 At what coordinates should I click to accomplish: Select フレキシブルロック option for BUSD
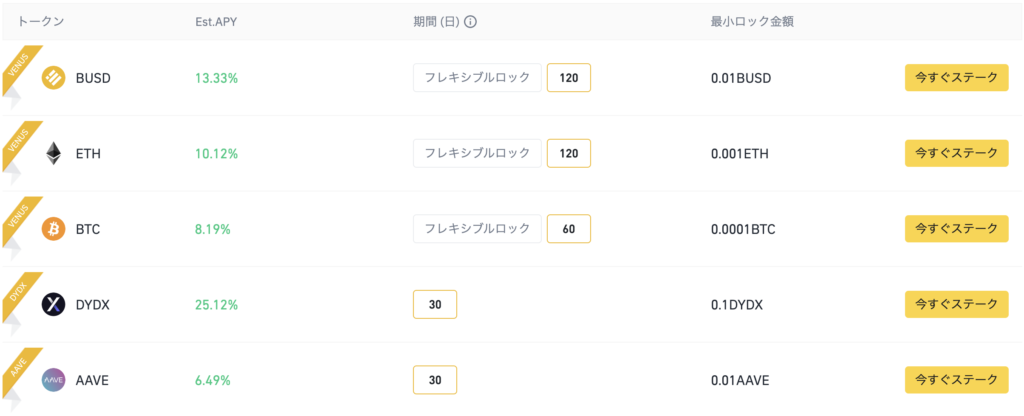coord(477,78)
